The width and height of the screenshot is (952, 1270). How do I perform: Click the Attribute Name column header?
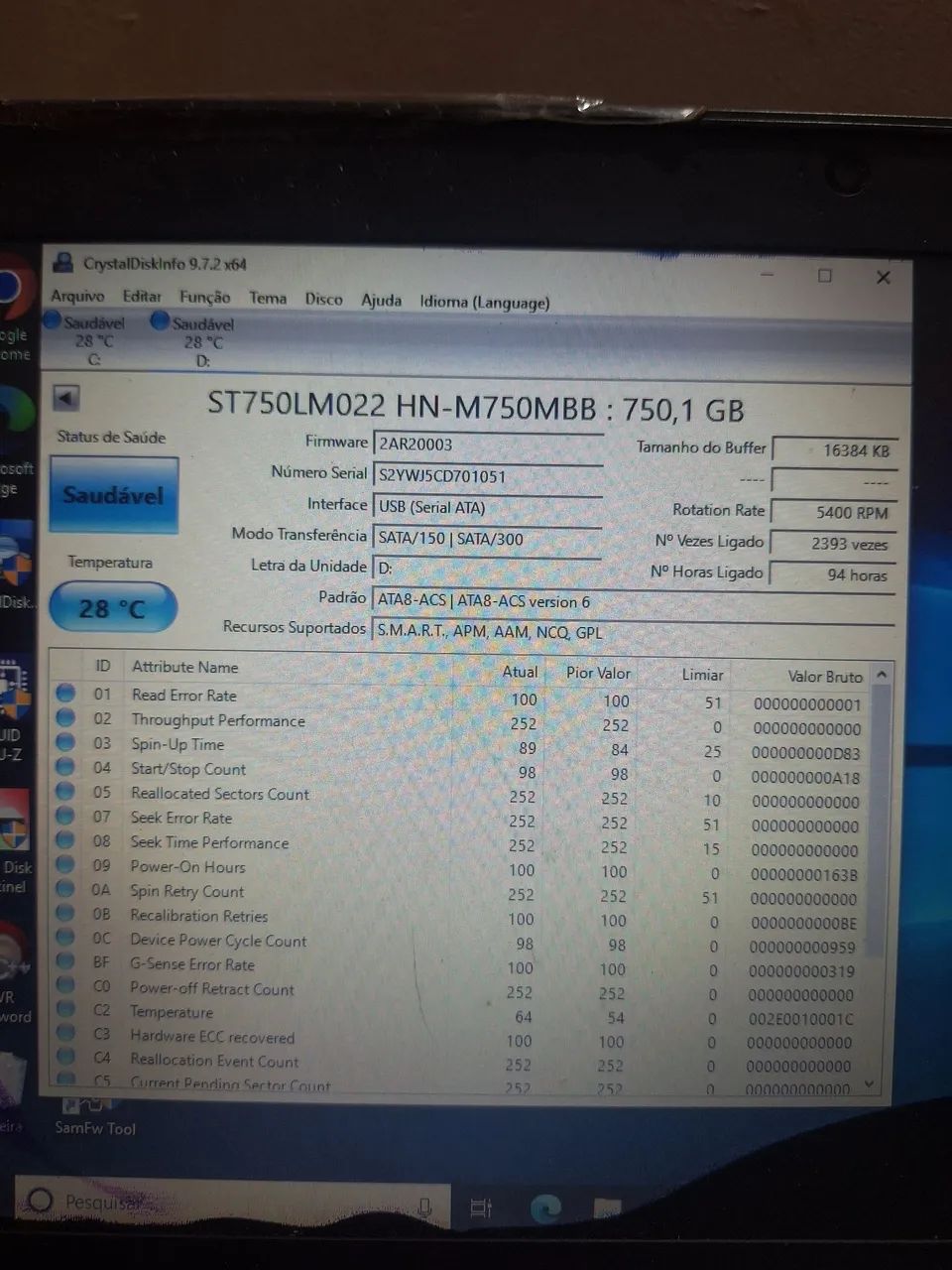[185, 667]
